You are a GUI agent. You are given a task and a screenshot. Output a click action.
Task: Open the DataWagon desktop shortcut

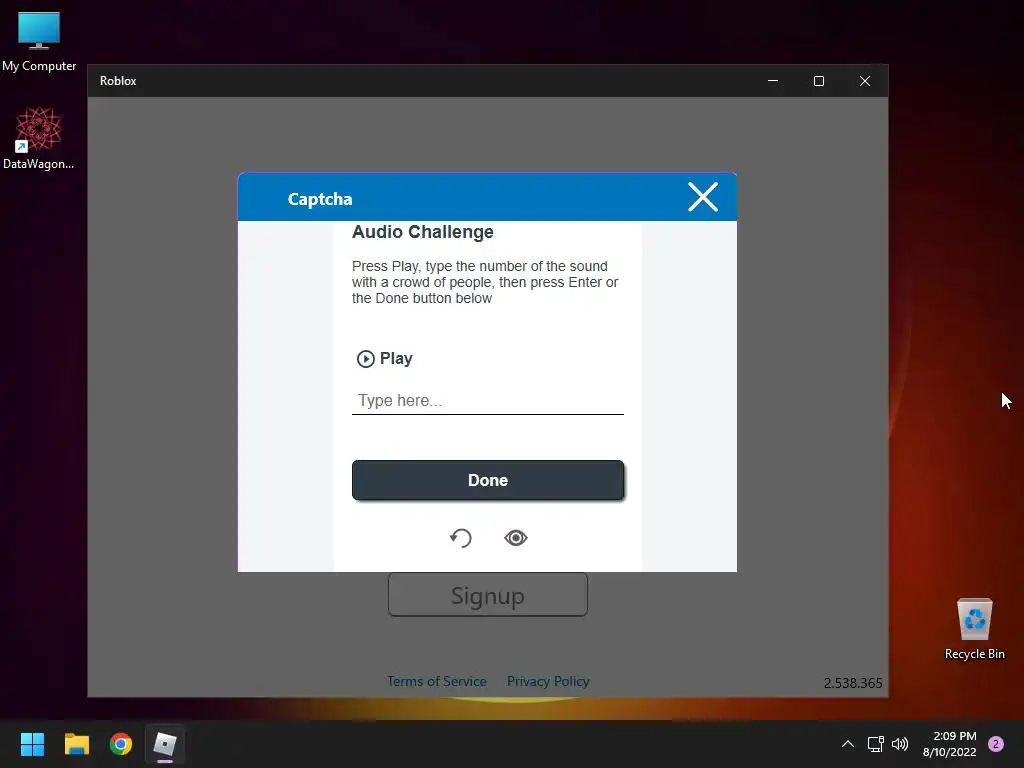pos(39,138)
